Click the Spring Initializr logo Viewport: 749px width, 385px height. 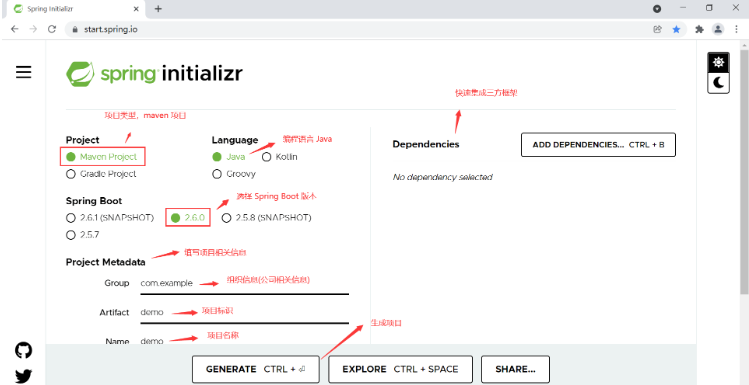point(154,74)
